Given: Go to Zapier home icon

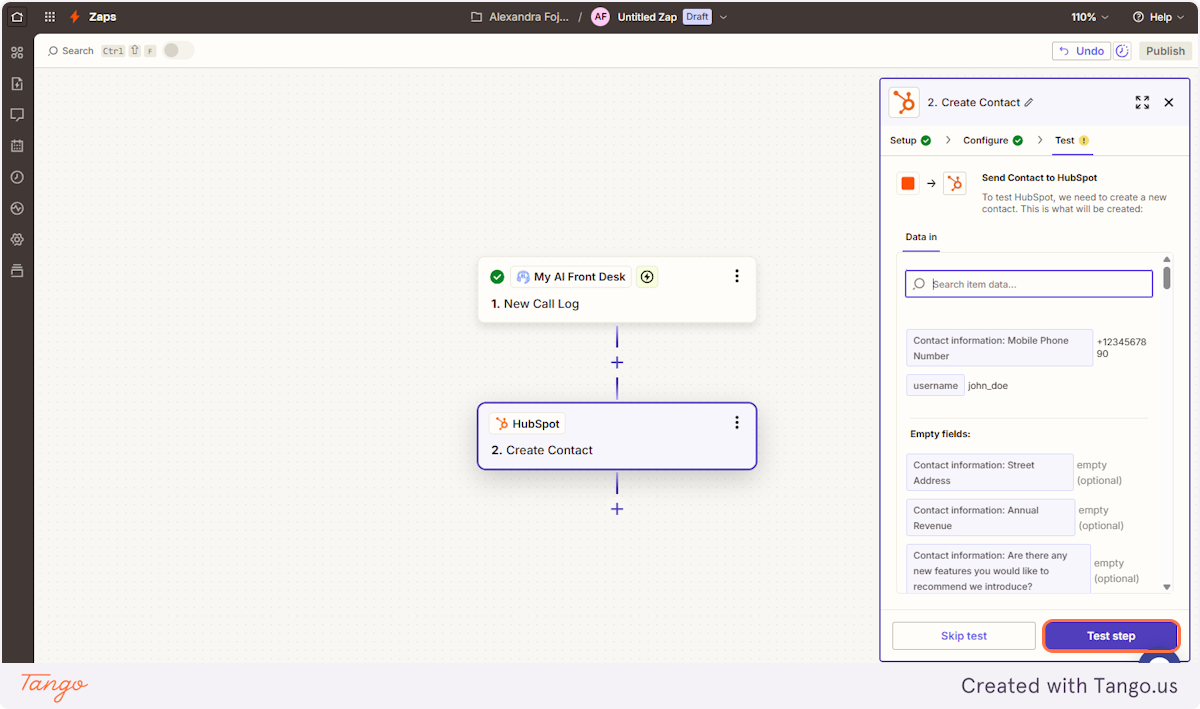Looking at the screenshot, I should (x=17, y=17).
